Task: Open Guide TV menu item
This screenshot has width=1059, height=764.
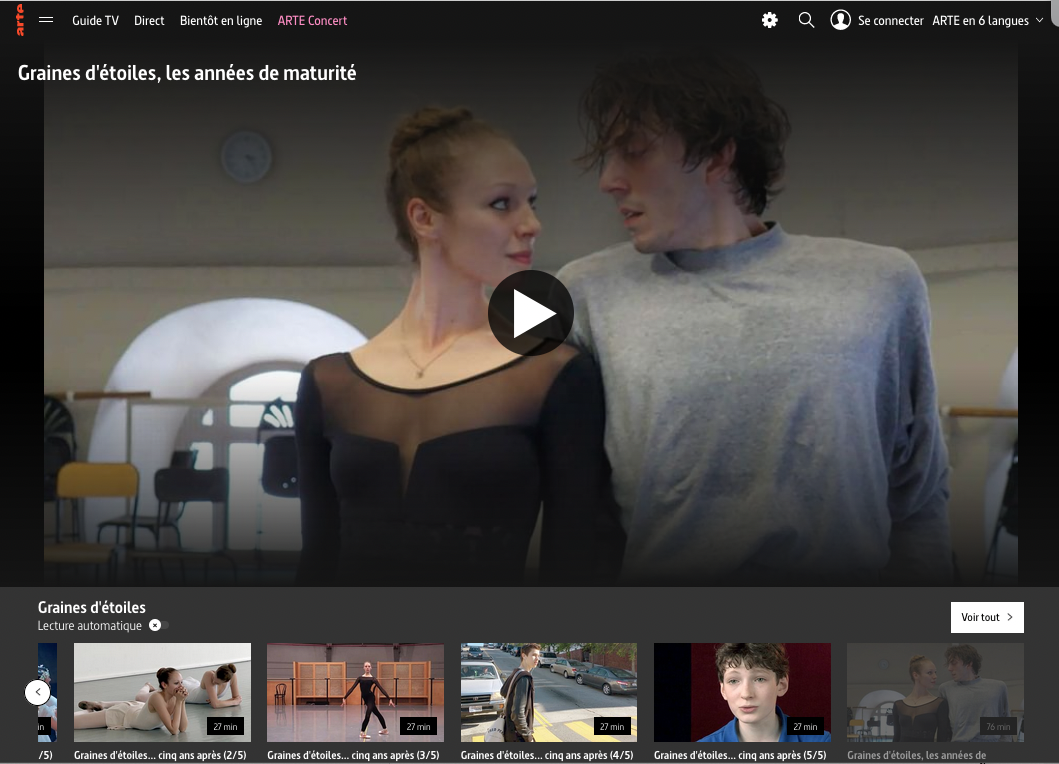Action: [x=95, y=21]
